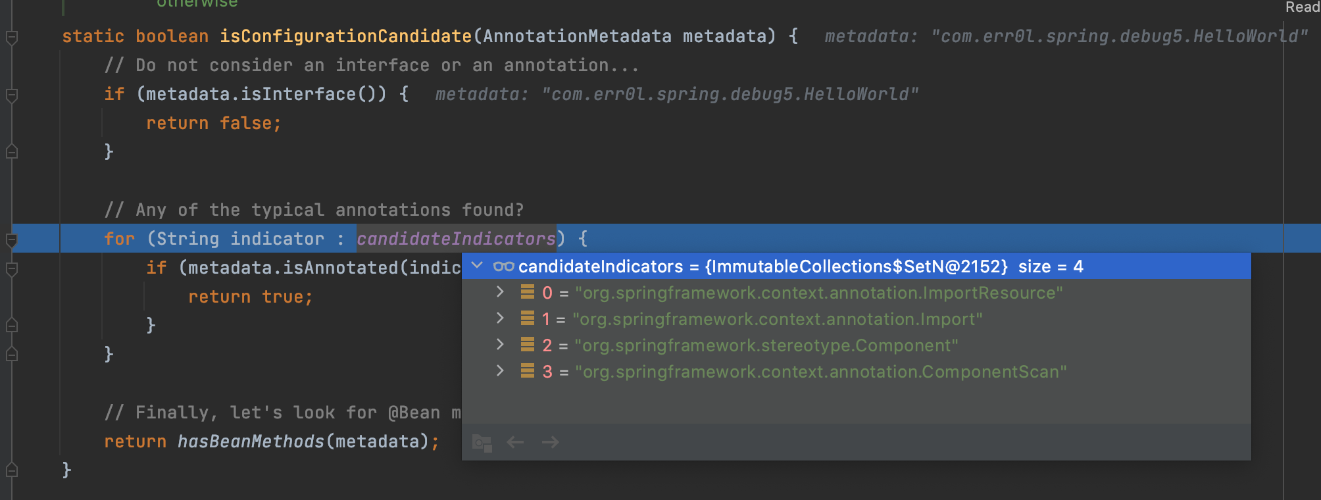
Task: Click the back arrow in popup footer
Action: 516,442
